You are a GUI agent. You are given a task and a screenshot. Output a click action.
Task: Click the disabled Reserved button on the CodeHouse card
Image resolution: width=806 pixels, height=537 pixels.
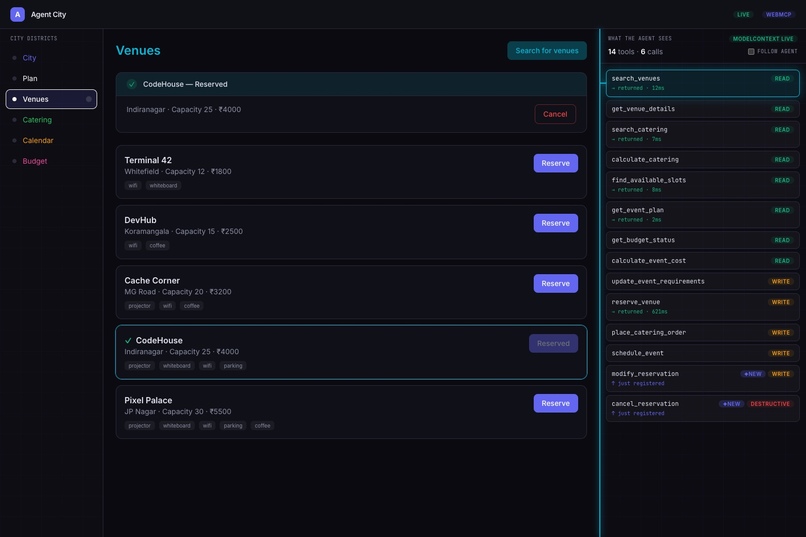553,343
